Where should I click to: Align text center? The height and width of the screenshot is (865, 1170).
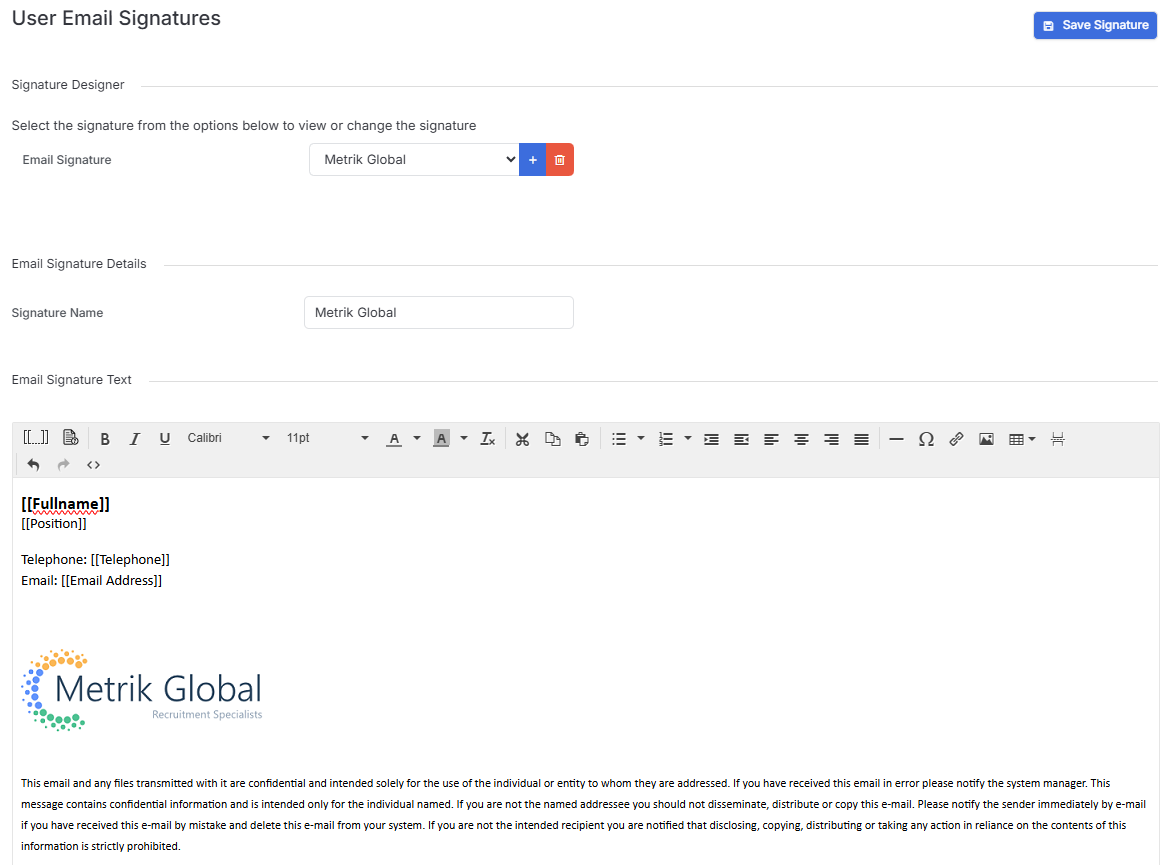coord(801,439)
